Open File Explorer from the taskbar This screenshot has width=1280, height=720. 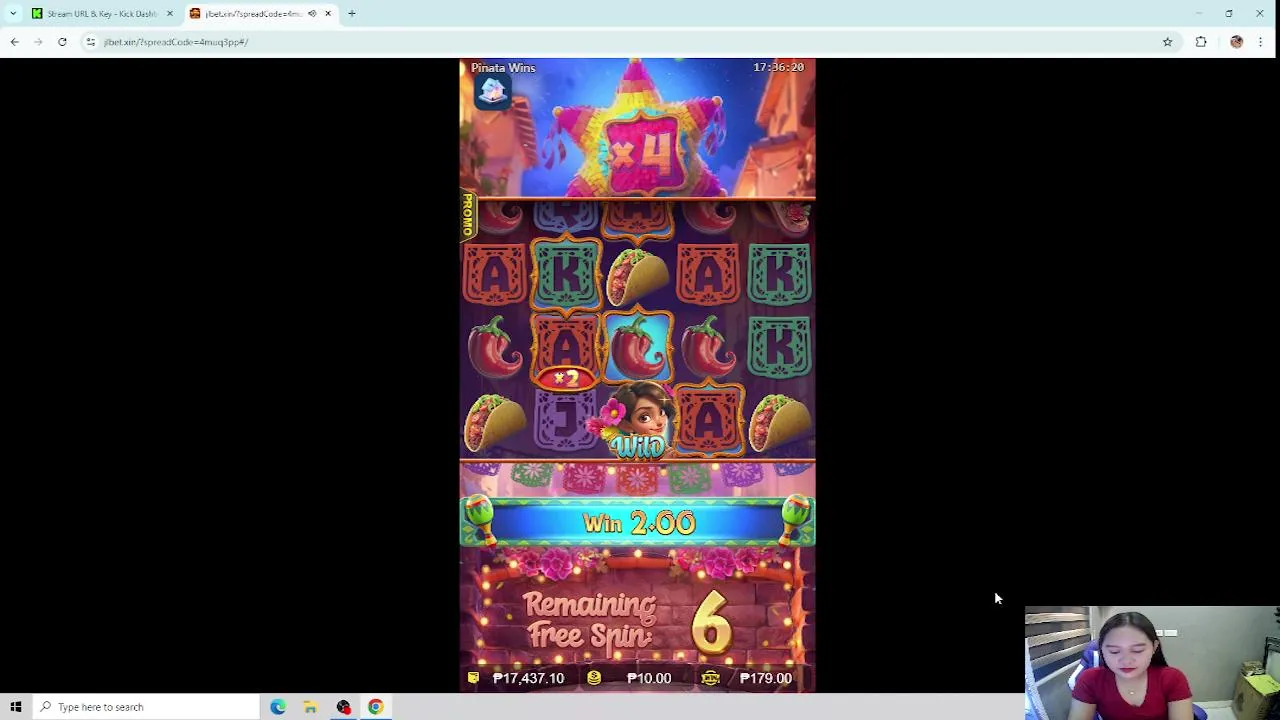coord(311,707)
